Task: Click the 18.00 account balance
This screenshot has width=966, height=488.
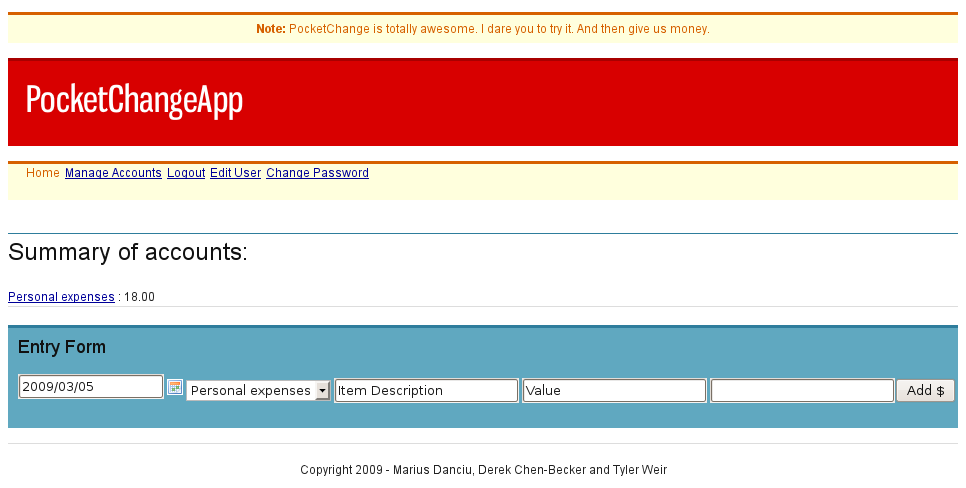Action: point(139,297)
